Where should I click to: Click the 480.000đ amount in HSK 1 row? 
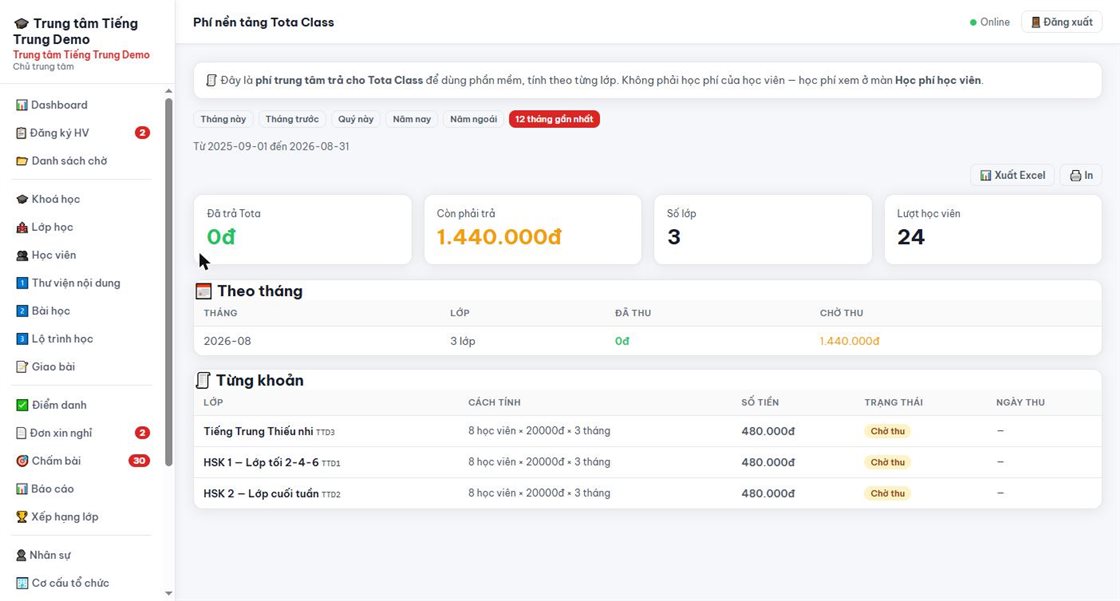point(768,462)
